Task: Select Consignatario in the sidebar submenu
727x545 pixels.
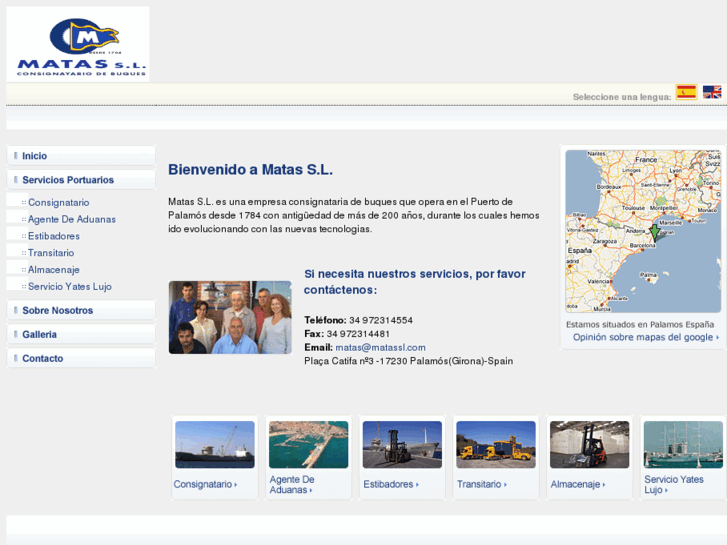Action: 58,203
